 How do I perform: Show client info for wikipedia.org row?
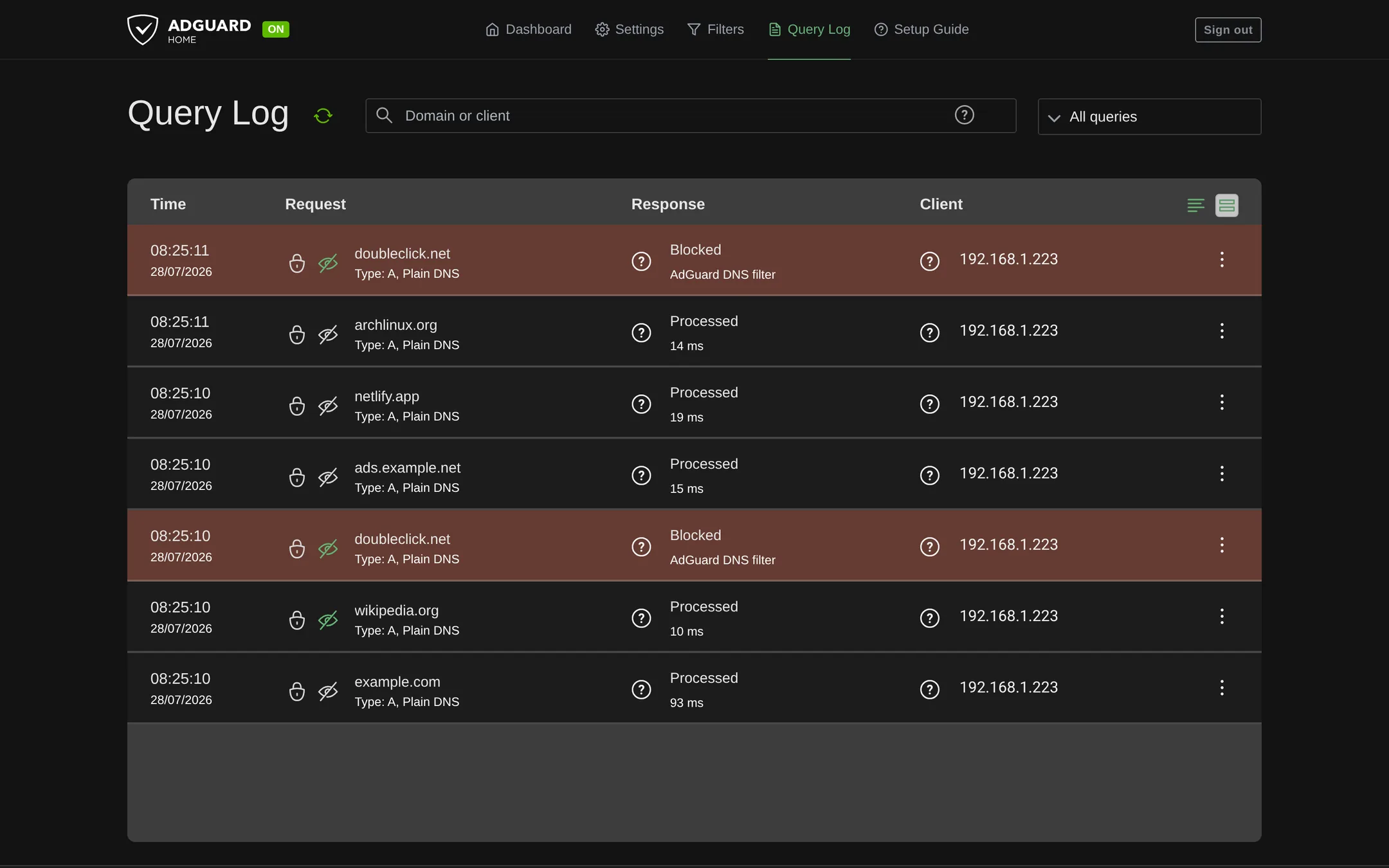929,618
